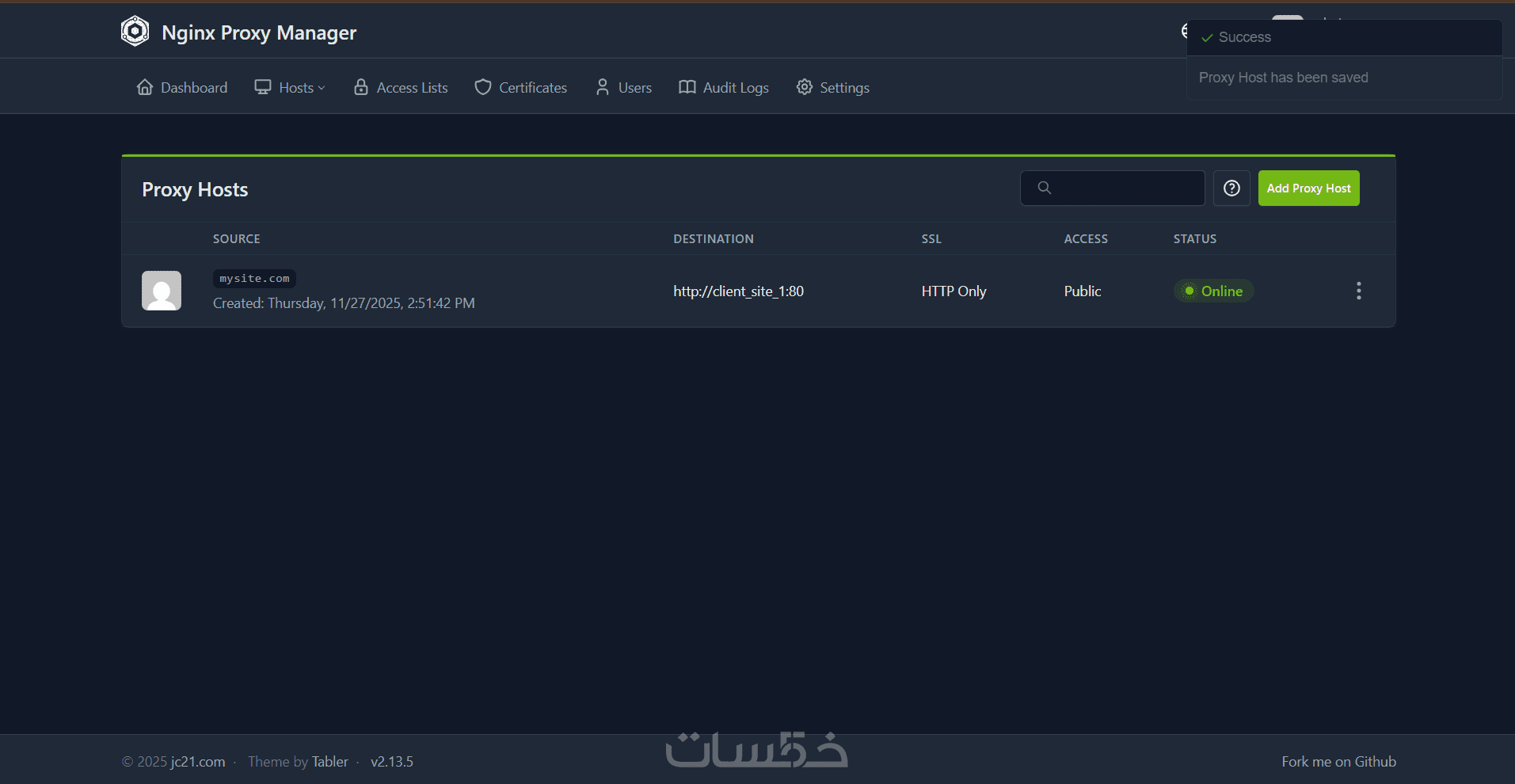Open the Fork me on Github link
The width and height of the screenshot is (1515, 784).
1339,761
